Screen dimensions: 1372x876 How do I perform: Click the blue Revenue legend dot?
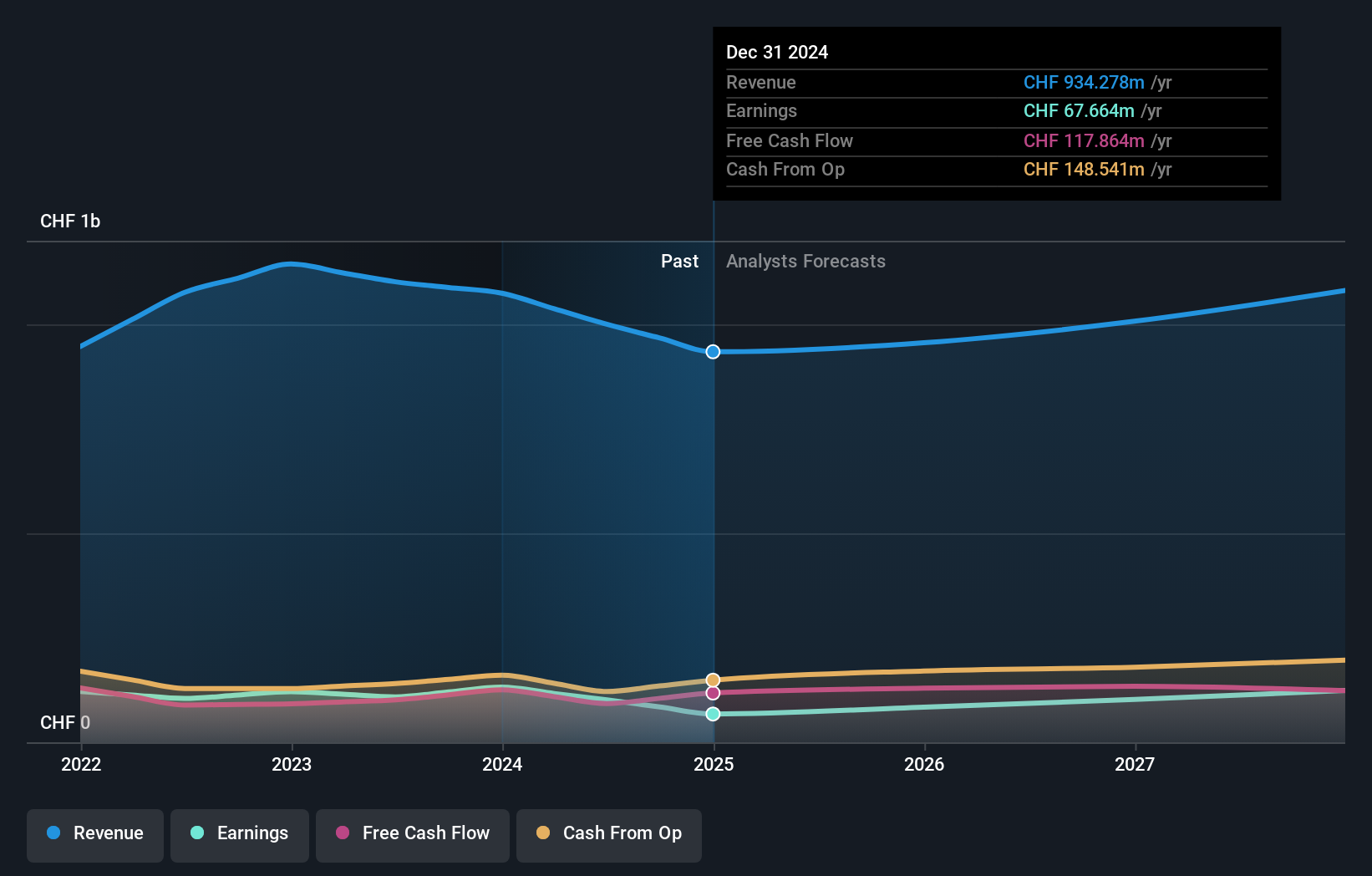pos(53,833)
